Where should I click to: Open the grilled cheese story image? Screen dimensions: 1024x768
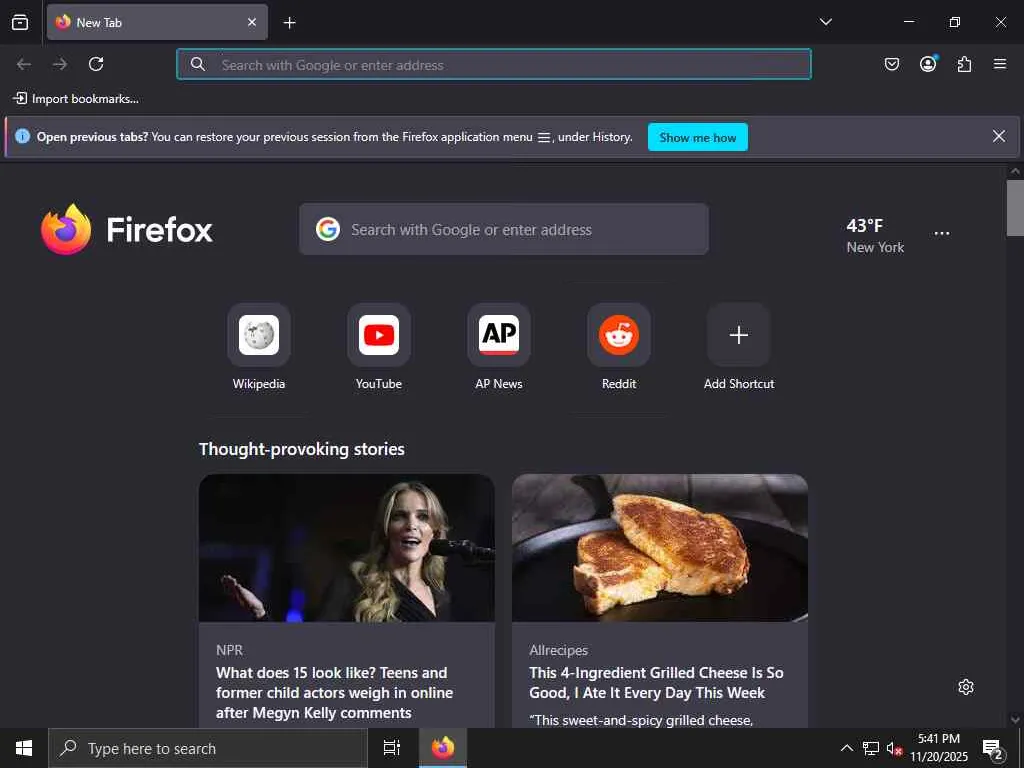pos(660,548)
